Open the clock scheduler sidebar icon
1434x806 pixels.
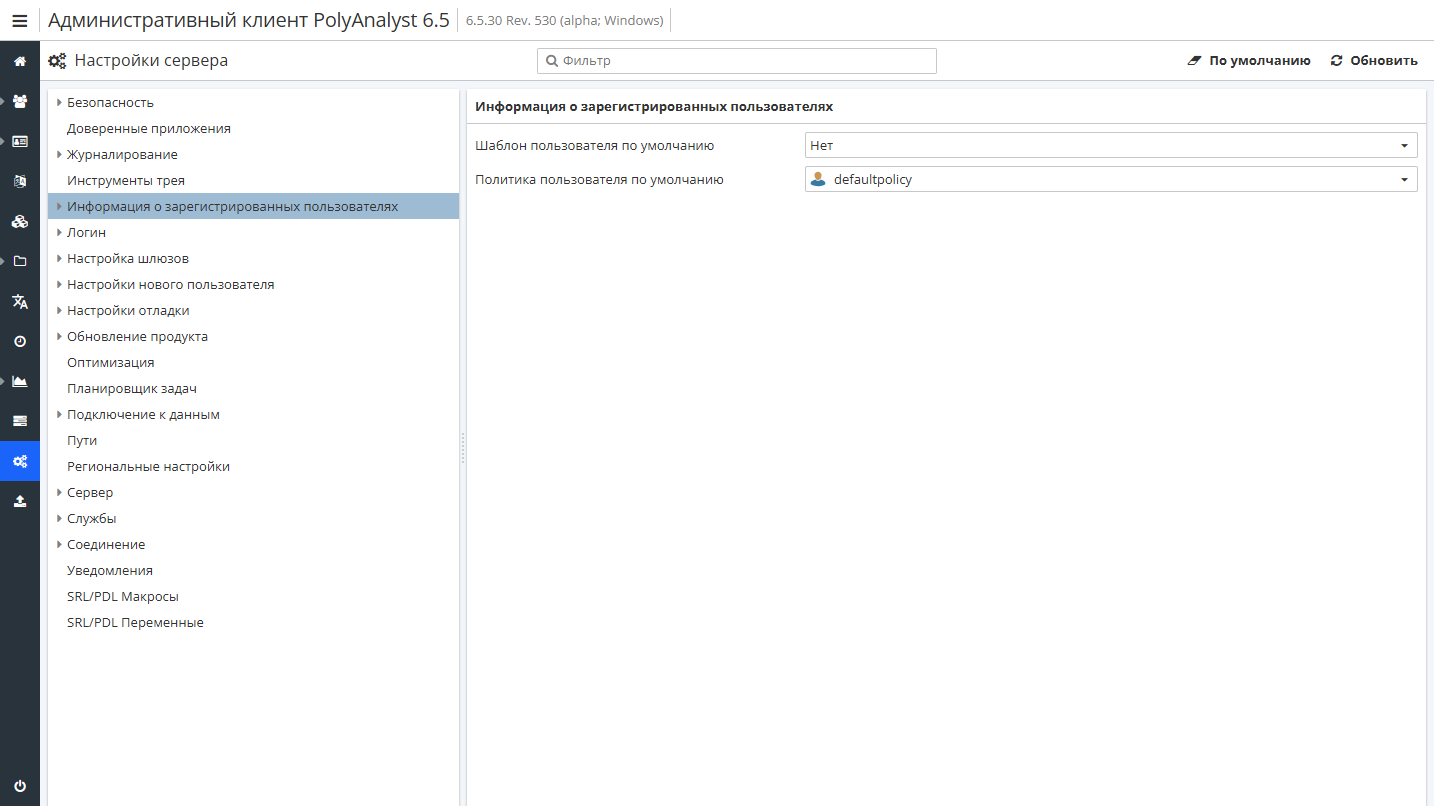(x=20, y=341)
